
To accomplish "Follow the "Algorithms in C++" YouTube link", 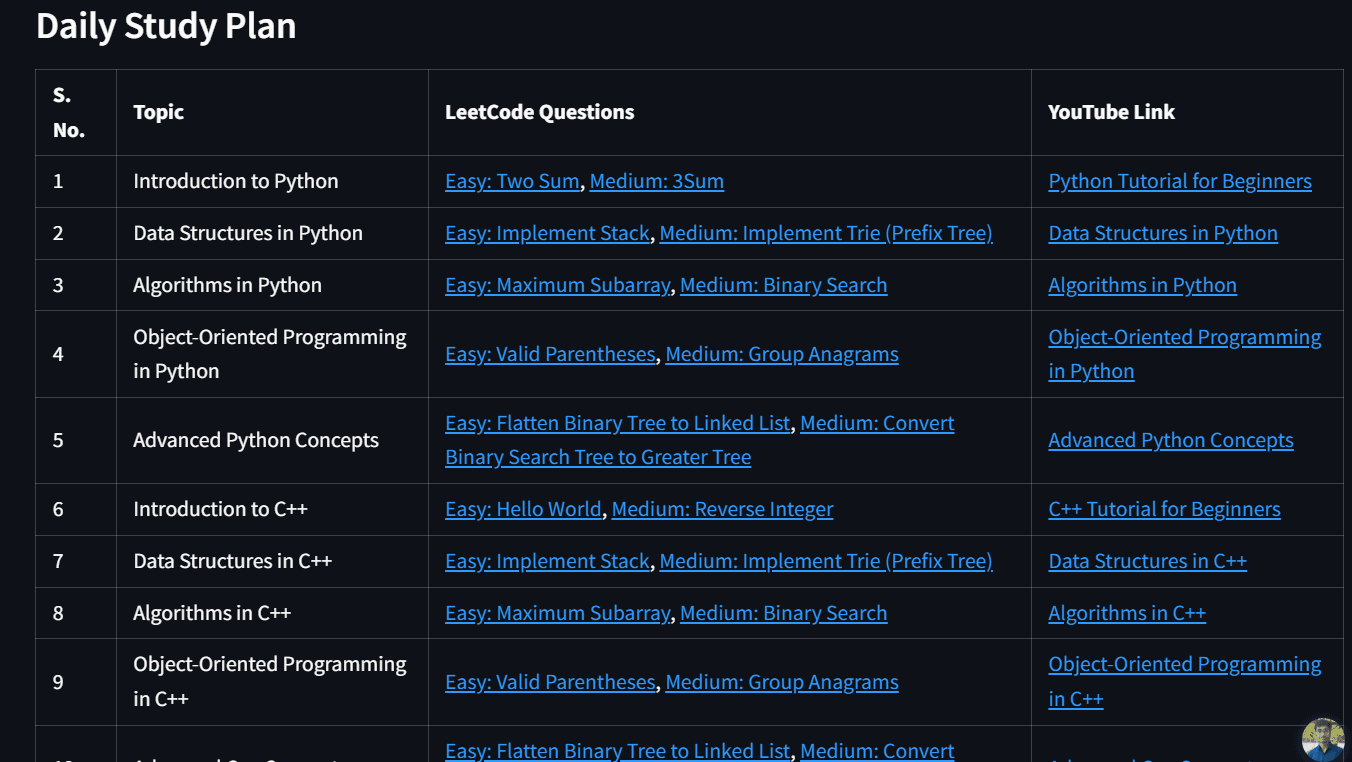I will click(x=1127, y=613).
